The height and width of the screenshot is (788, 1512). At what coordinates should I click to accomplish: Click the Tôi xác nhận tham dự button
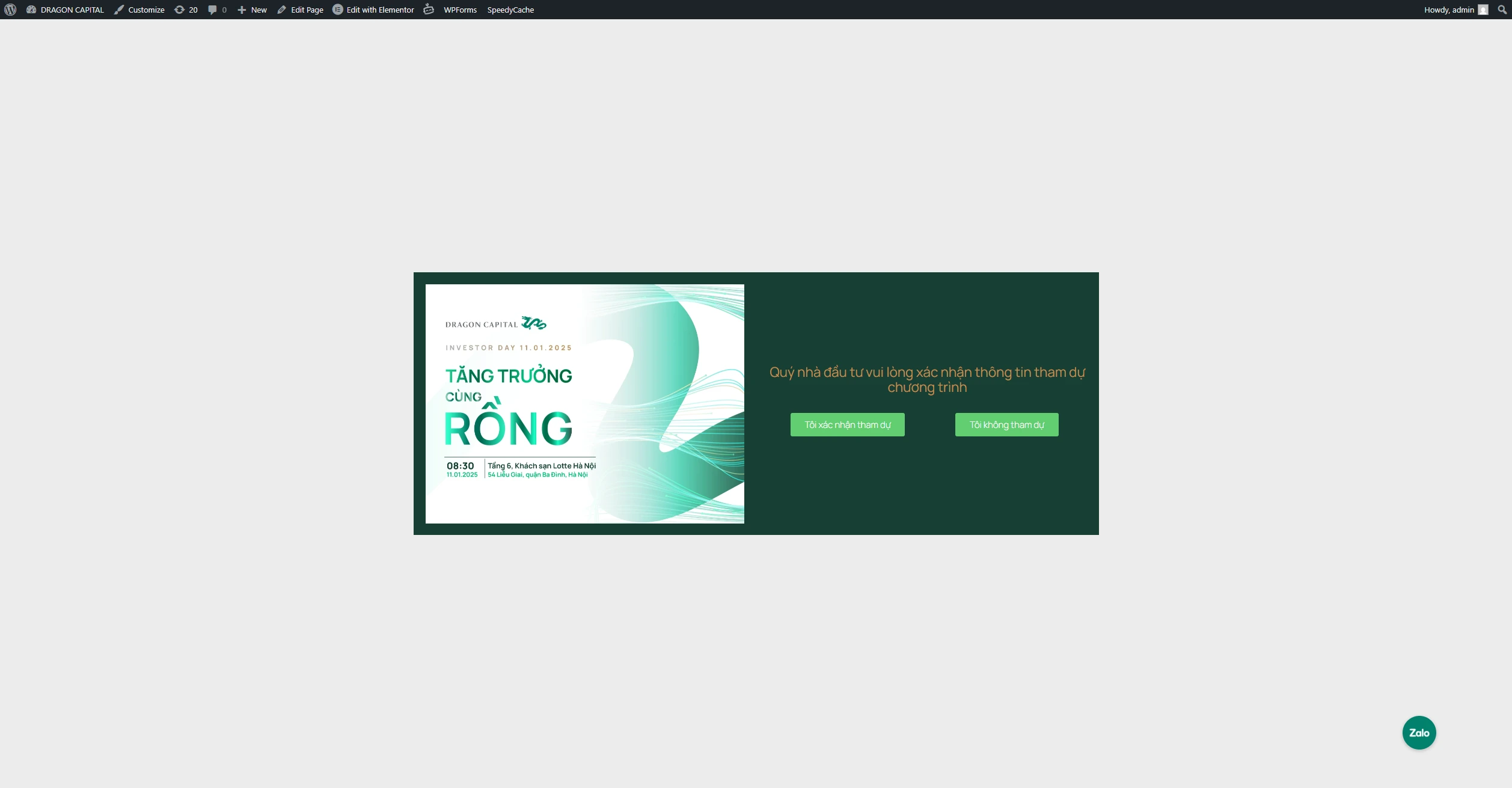847,424
